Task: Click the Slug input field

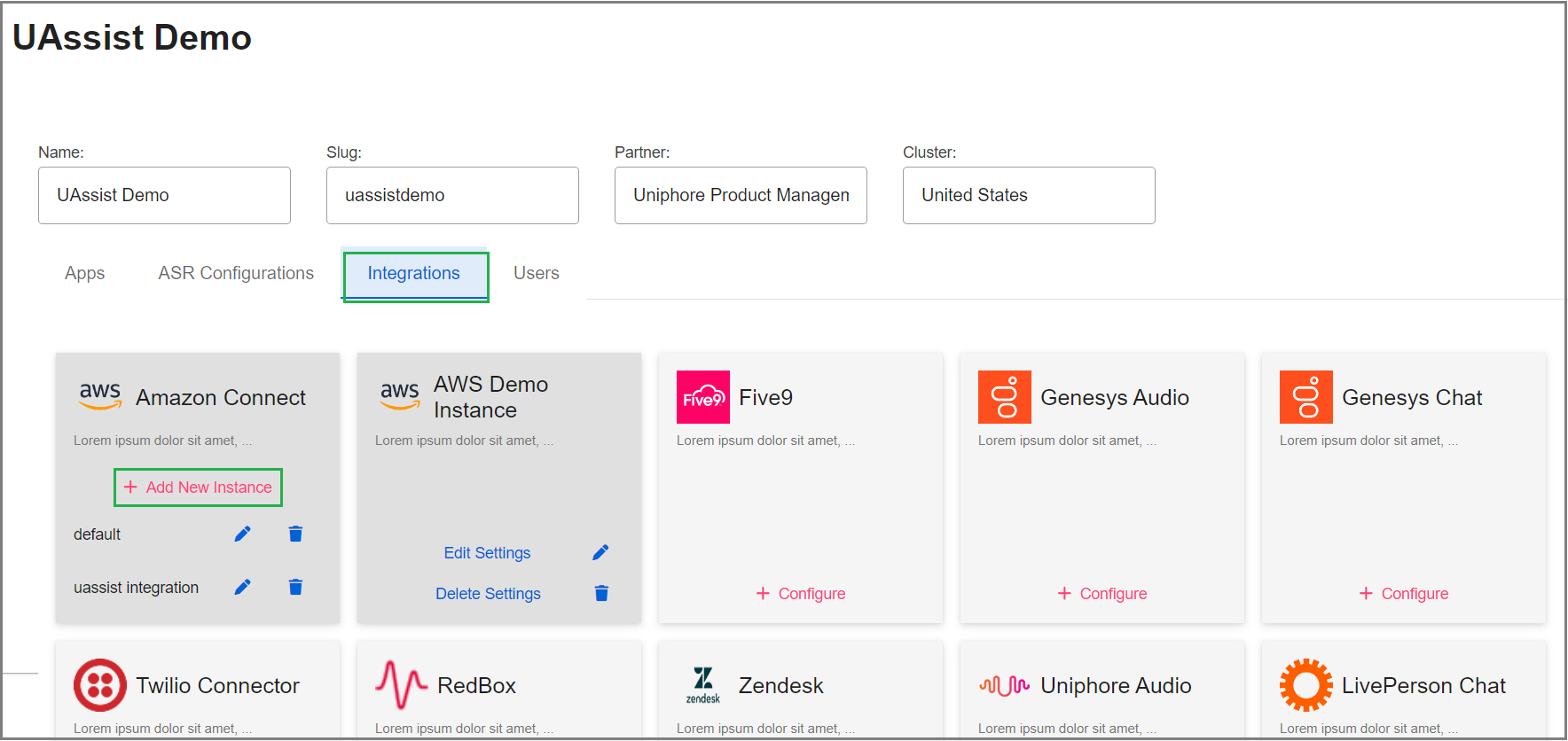Action: (452, 195)
